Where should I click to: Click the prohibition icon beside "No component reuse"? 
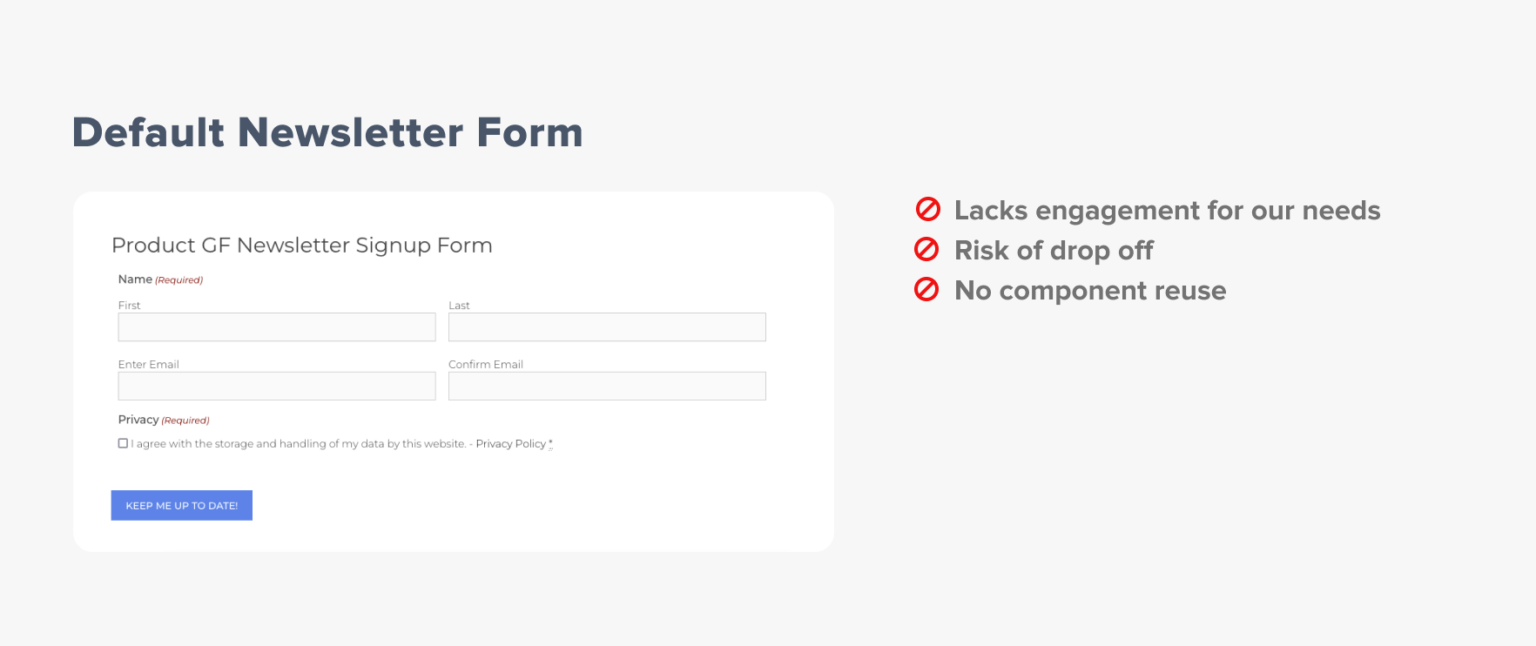pos(928,290)
